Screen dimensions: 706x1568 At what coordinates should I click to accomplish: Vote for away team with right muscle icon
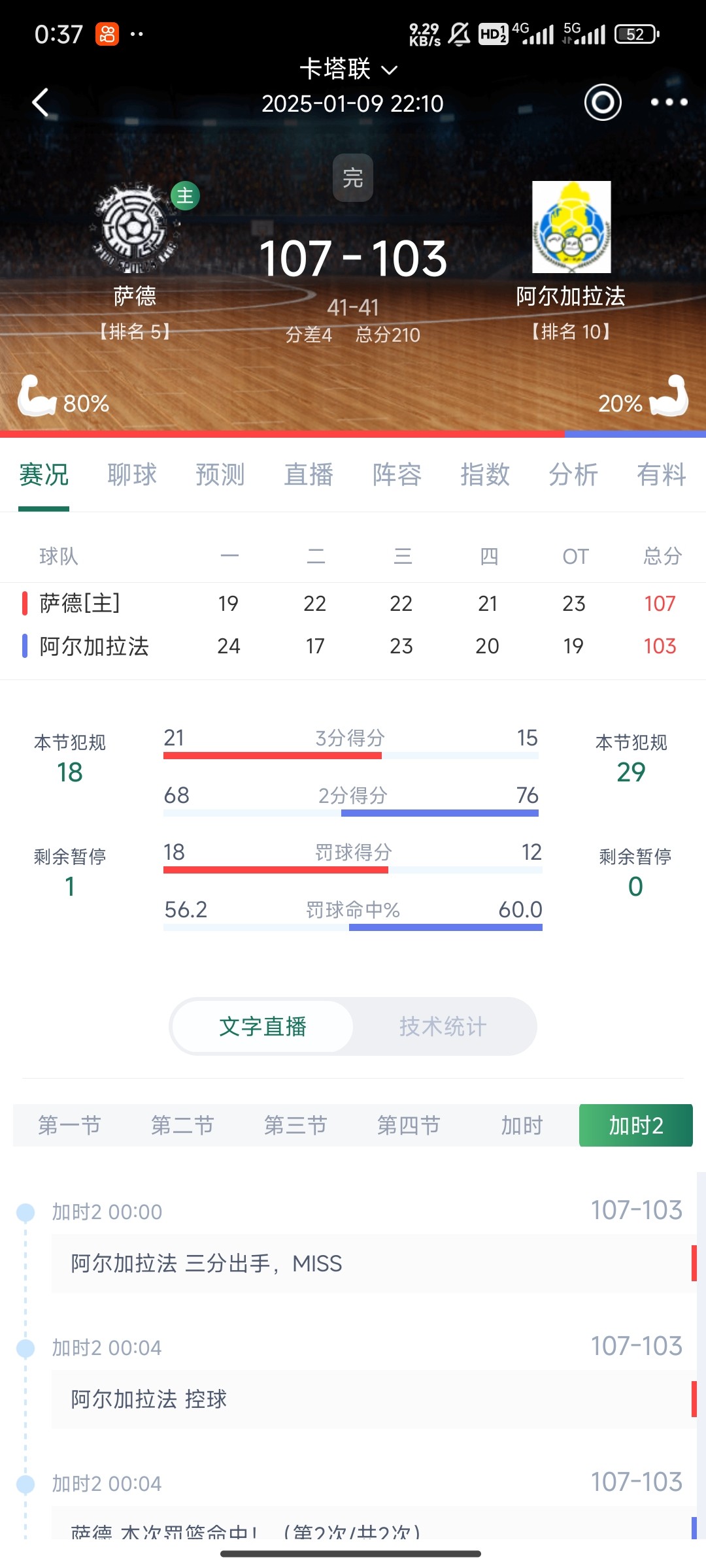coord(669,397)
